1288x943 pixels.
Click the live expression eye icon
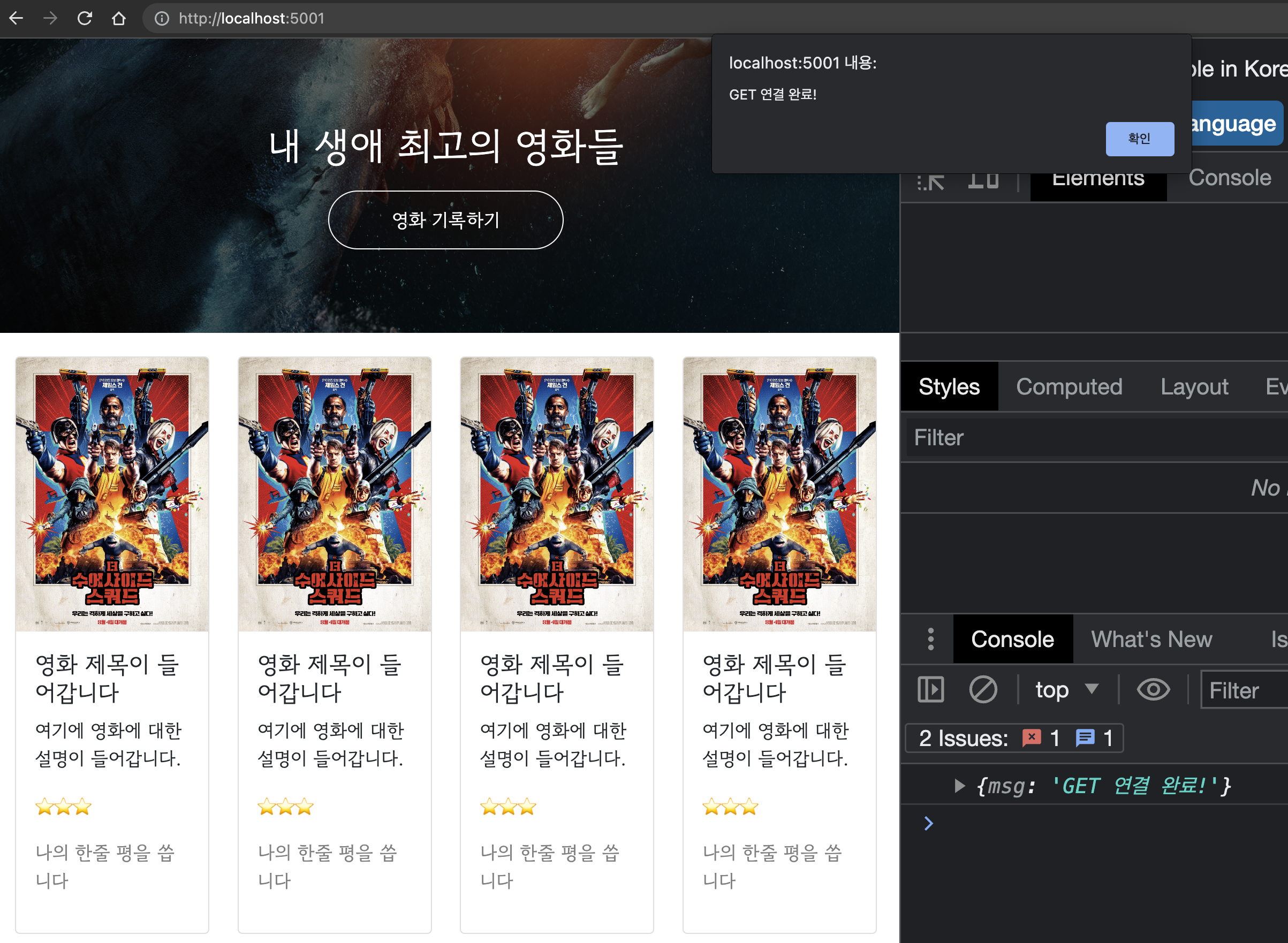pyautogui.click(x=1153, y=689)
